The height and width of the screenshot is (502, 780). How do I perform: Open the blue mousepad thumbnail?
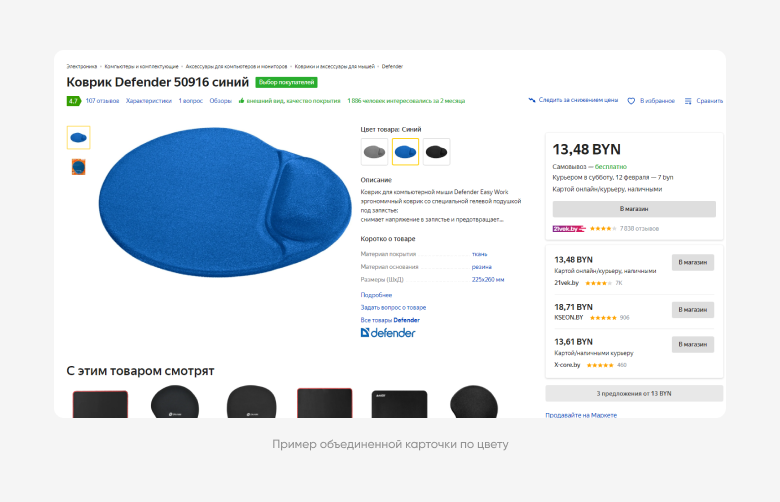[79, 138]
